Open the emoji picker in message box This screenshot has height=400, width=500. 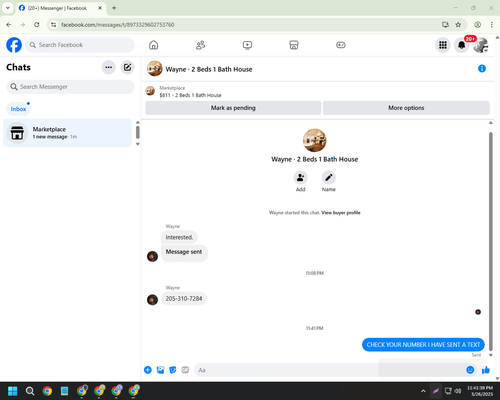(x=470, y=370)
